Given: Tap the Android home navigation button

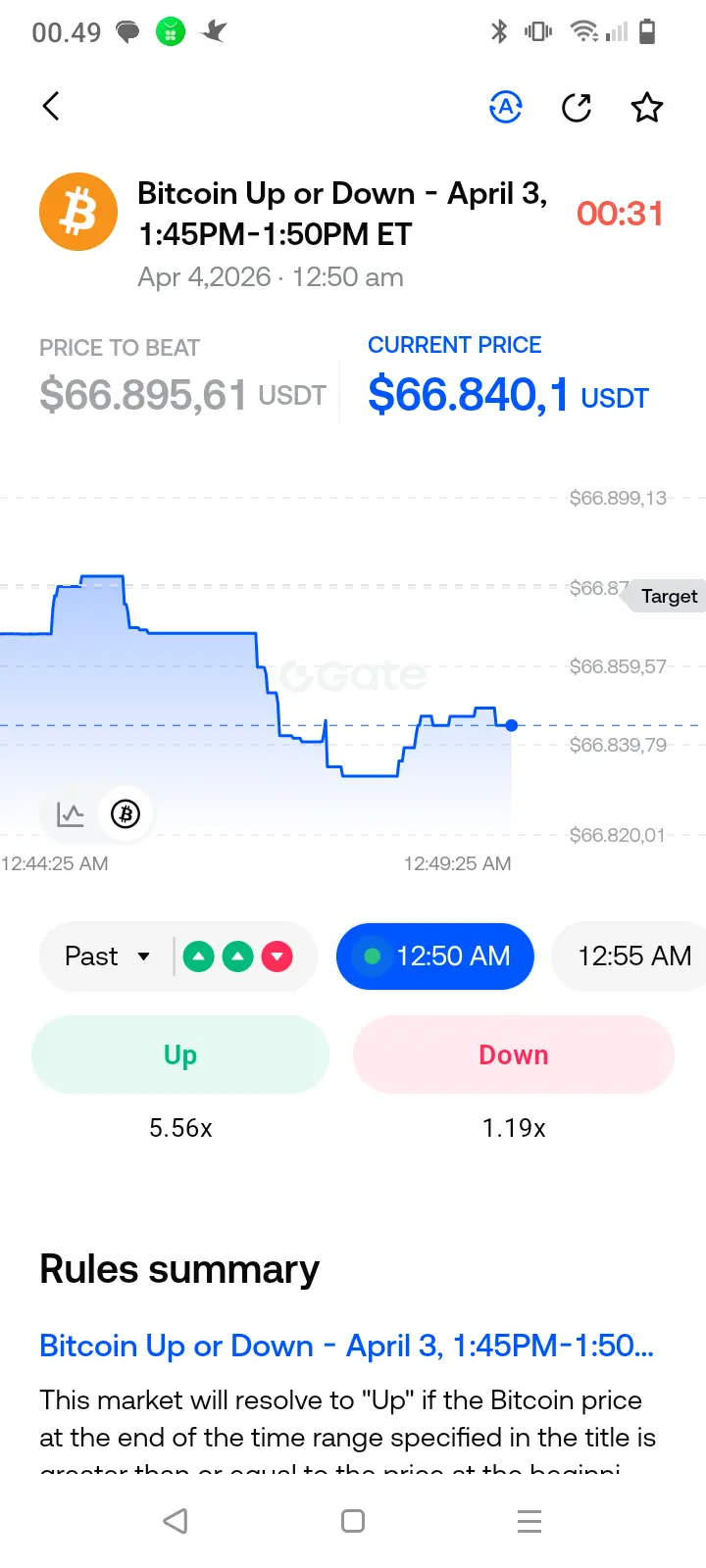Looking at the screenshot, I should 353,1521.
